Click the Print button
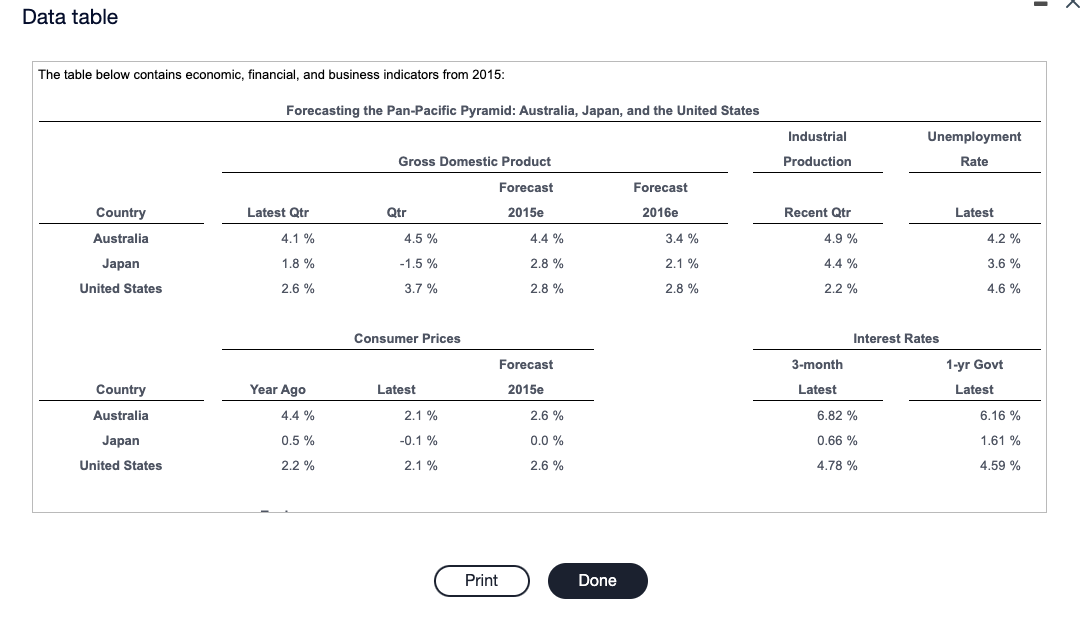Viewport: 1082px width, 617px height. [x=481, y=581]
